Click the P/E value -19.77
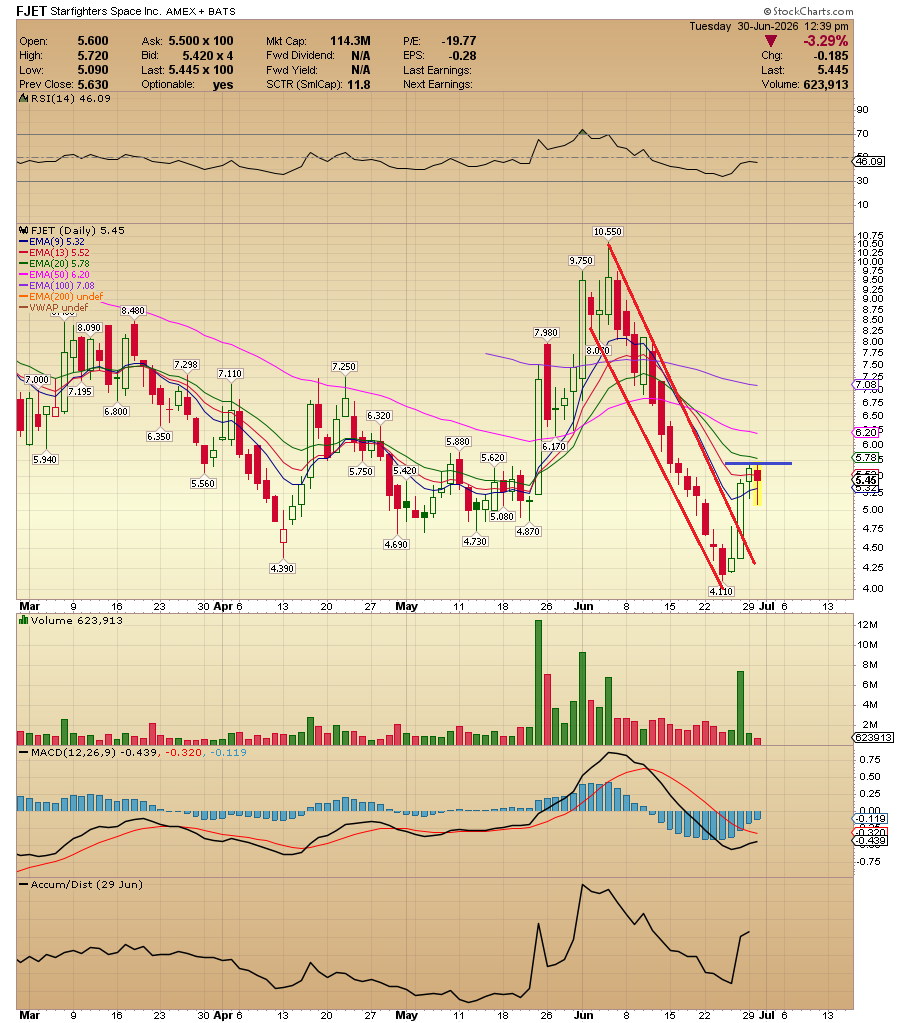The image size is (900, 1023). (458, 40)
